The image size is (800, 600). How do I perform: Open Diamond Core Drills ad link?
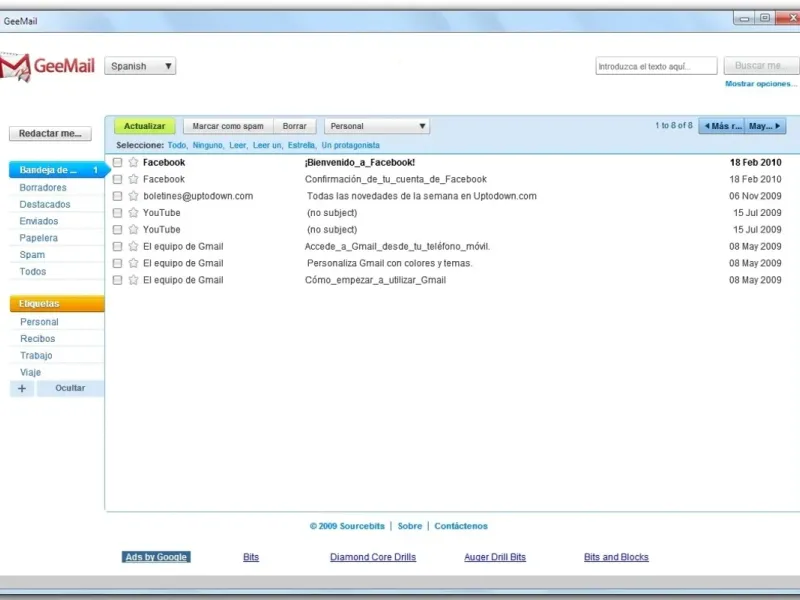pos(373,557)
